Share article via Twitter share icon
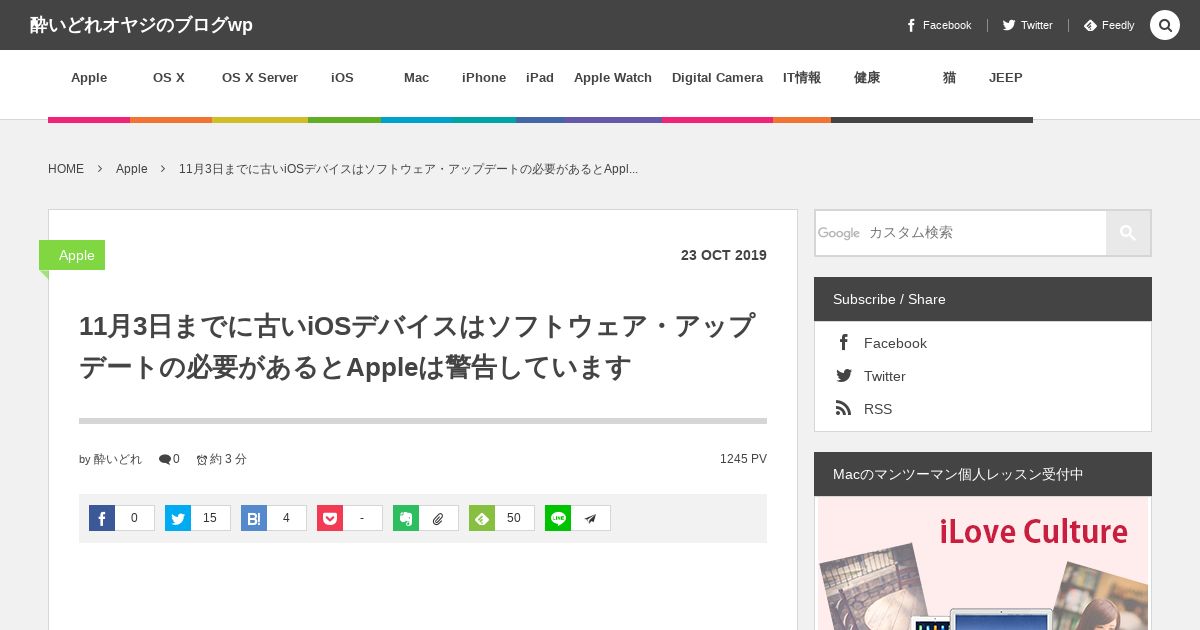Image resolution: width=1200 pixels, height=630 pixels. pyautogui.click(x=178, y=518)
